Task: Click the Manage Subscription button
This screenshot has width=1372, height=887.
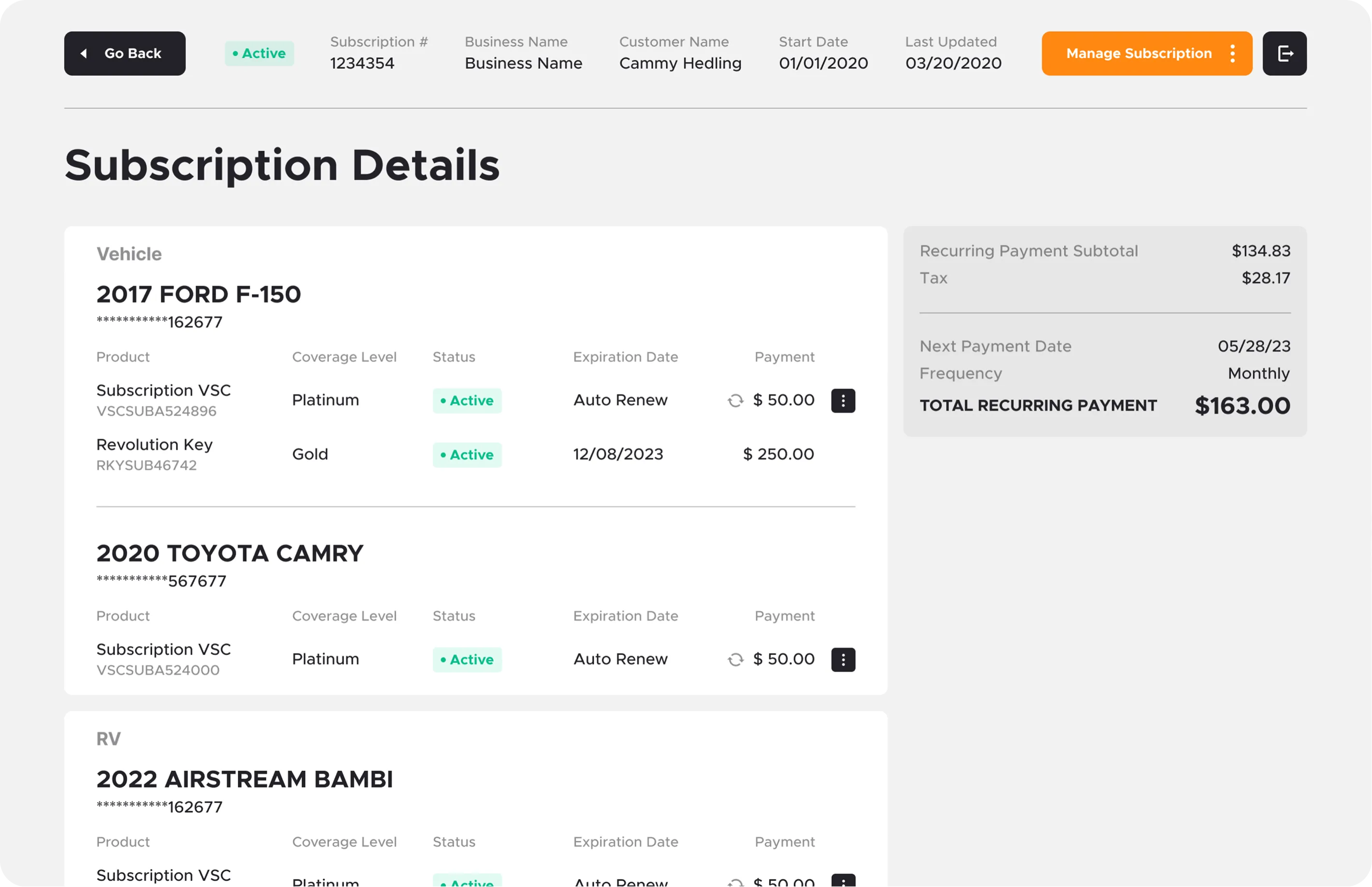Action: [1138, 54]
